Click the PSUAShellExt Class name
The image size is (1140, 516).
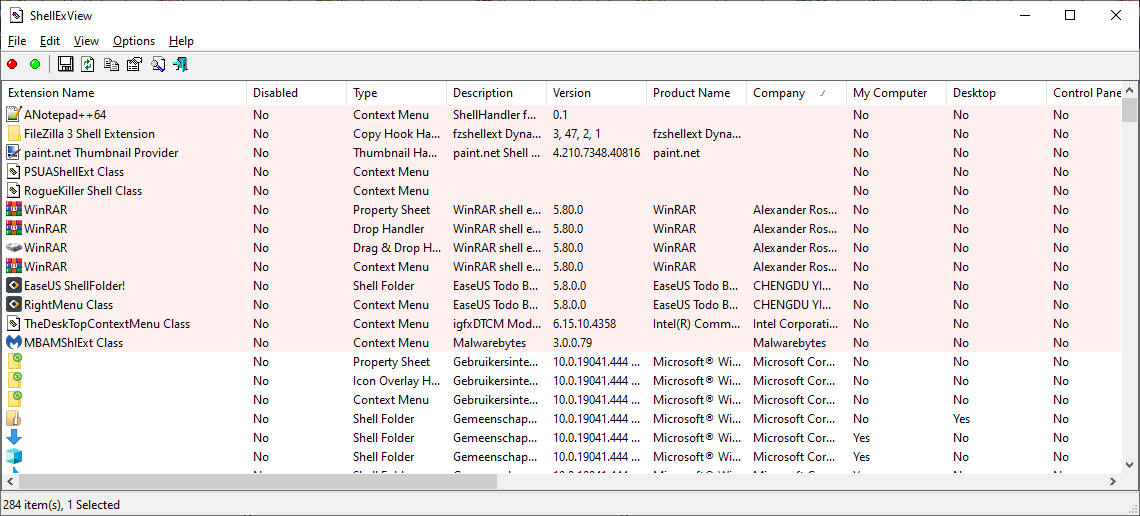[74, 172]
